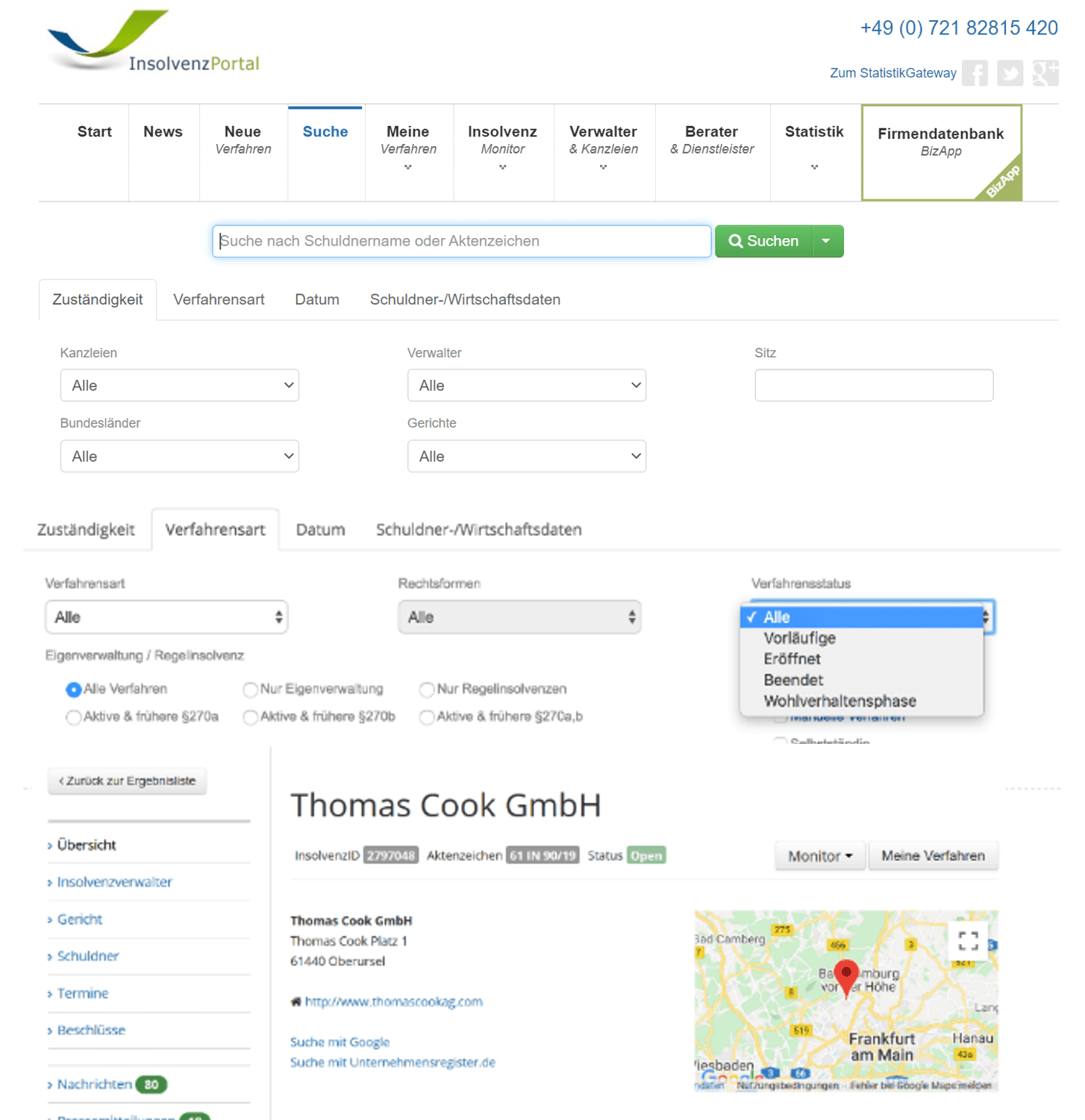Open the Verwalter dropdown
This screenshot has height=1120, width=1085.
[527, 385]
